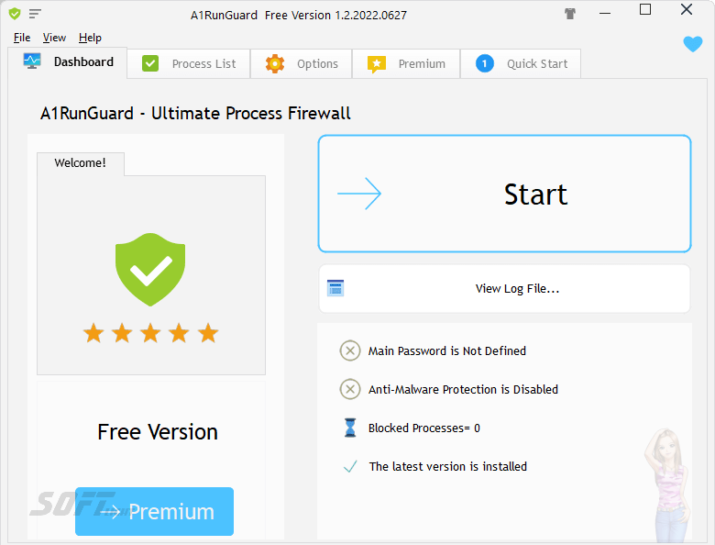Select the Welcome! tab
The image size is (715, 545).
[80, 163]
